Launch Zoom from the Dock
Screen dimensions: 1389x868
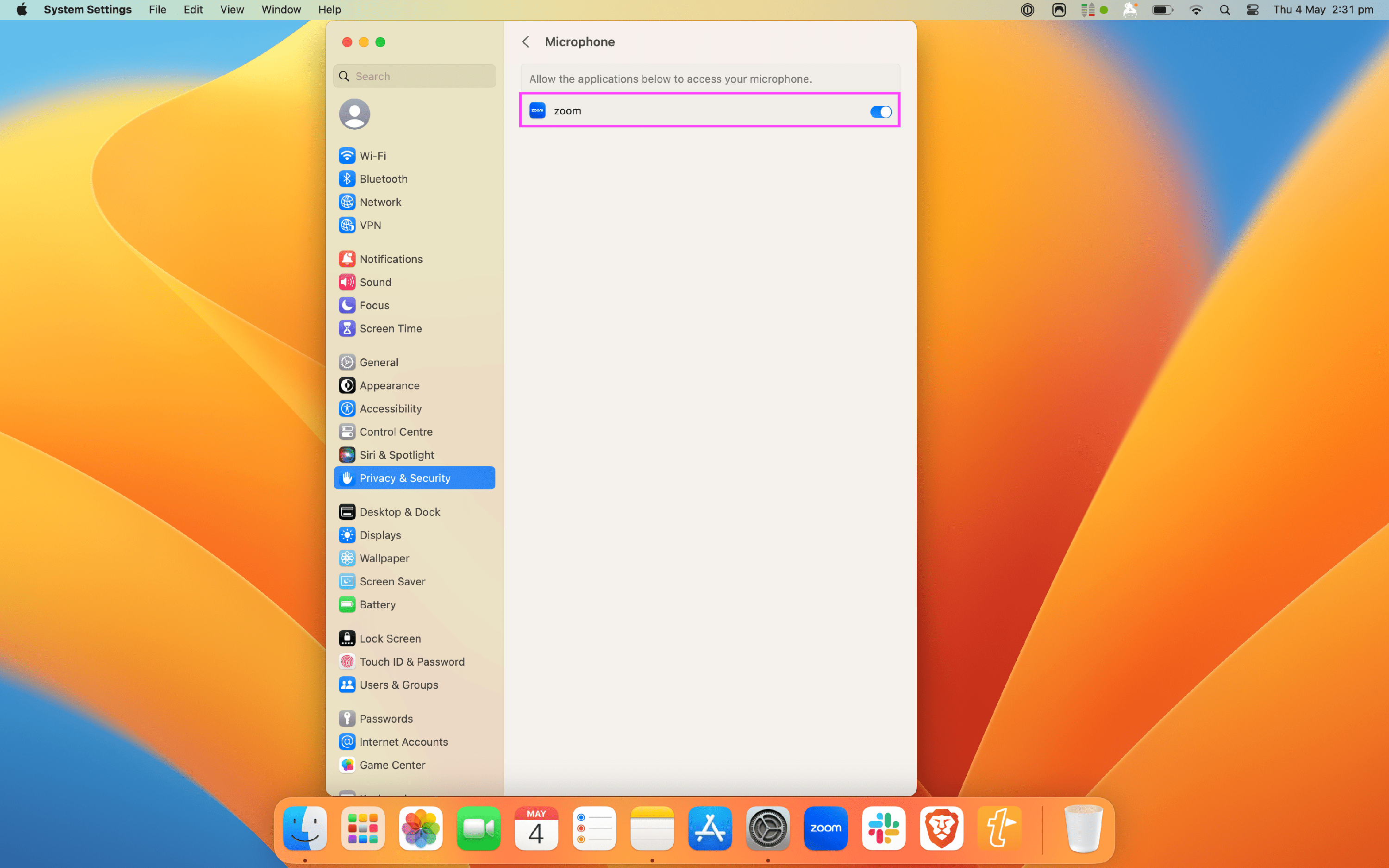(x=826, y=828)
